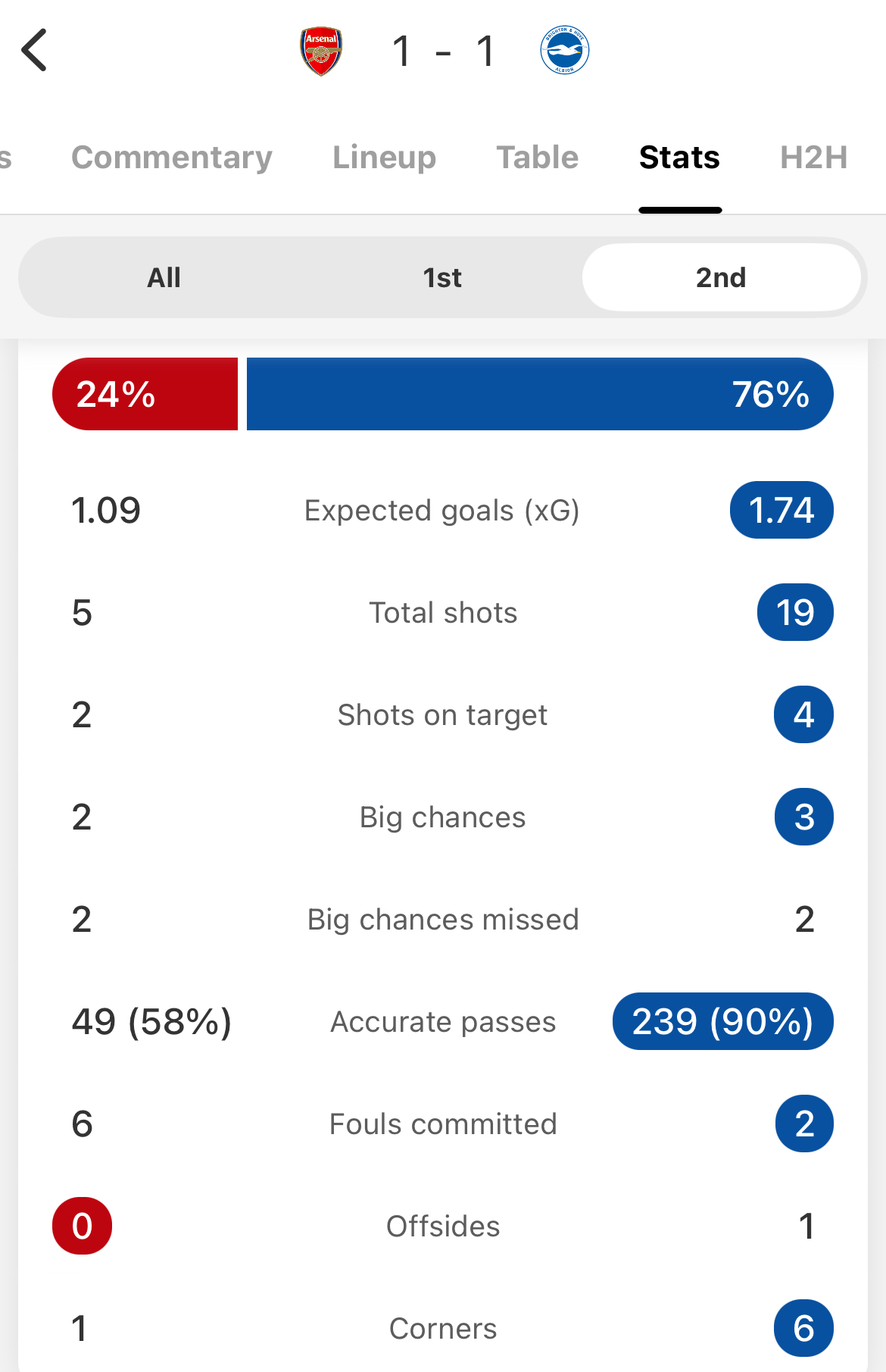Select the 2nd half segment

(x=721, y=277)
